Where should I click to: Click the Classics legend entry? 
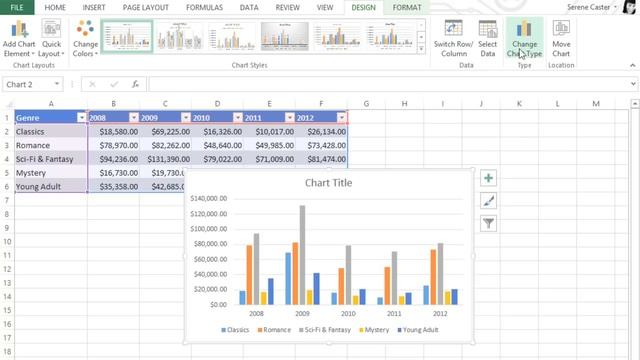[235, 330]
